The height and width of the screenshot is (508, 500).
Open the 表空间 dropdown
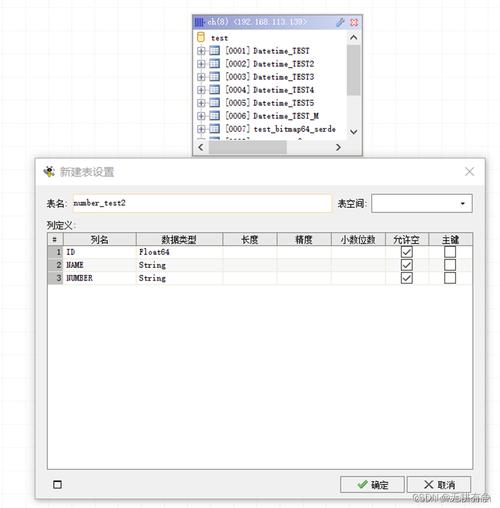[462, 203]
